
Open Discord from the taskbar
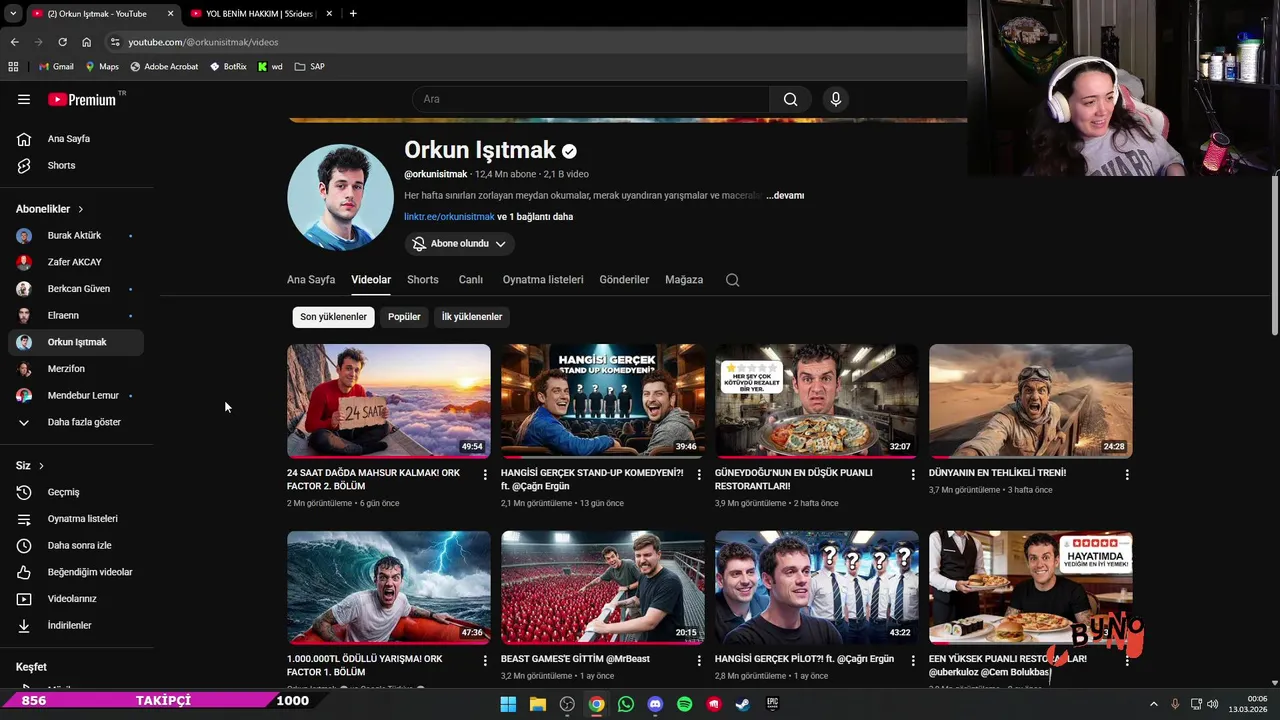coord(655,704)
